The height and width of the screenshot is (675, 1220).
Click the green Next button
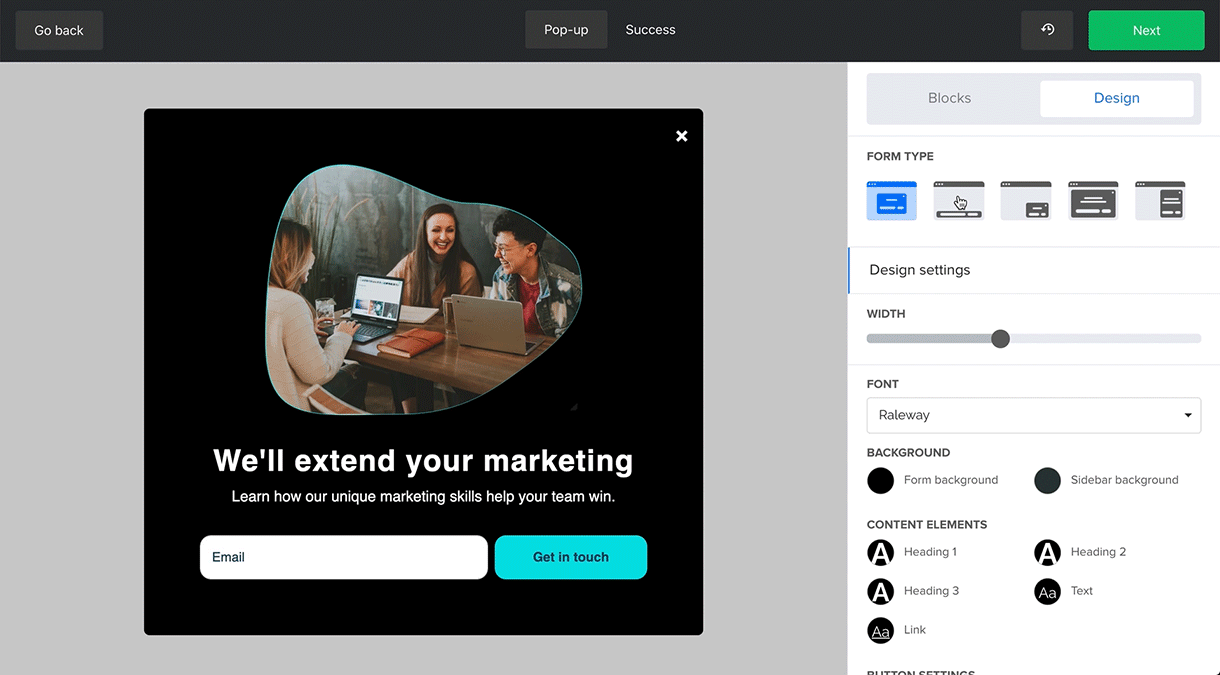click(x=1146, y=30)
